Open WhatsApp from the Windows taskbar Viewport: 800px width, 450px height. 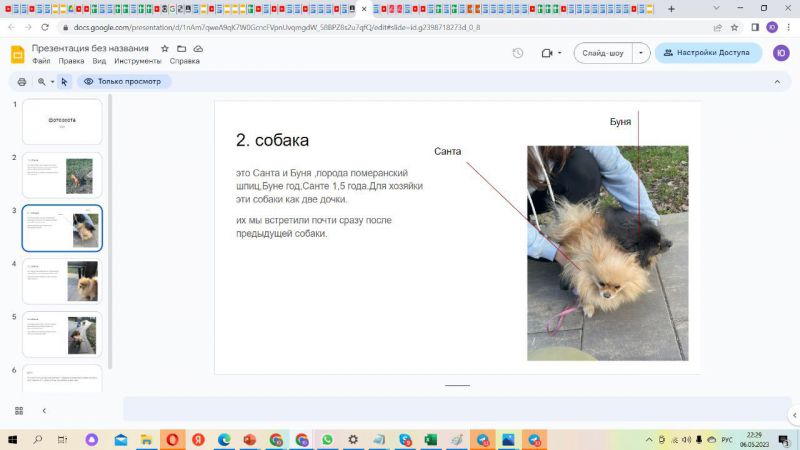327,439
